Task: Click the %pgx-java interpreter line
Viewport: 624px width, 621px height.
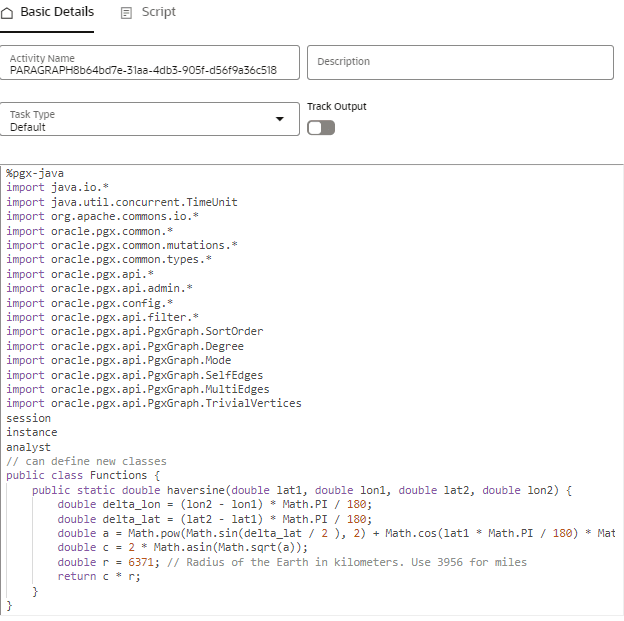Action: (35, 174)
